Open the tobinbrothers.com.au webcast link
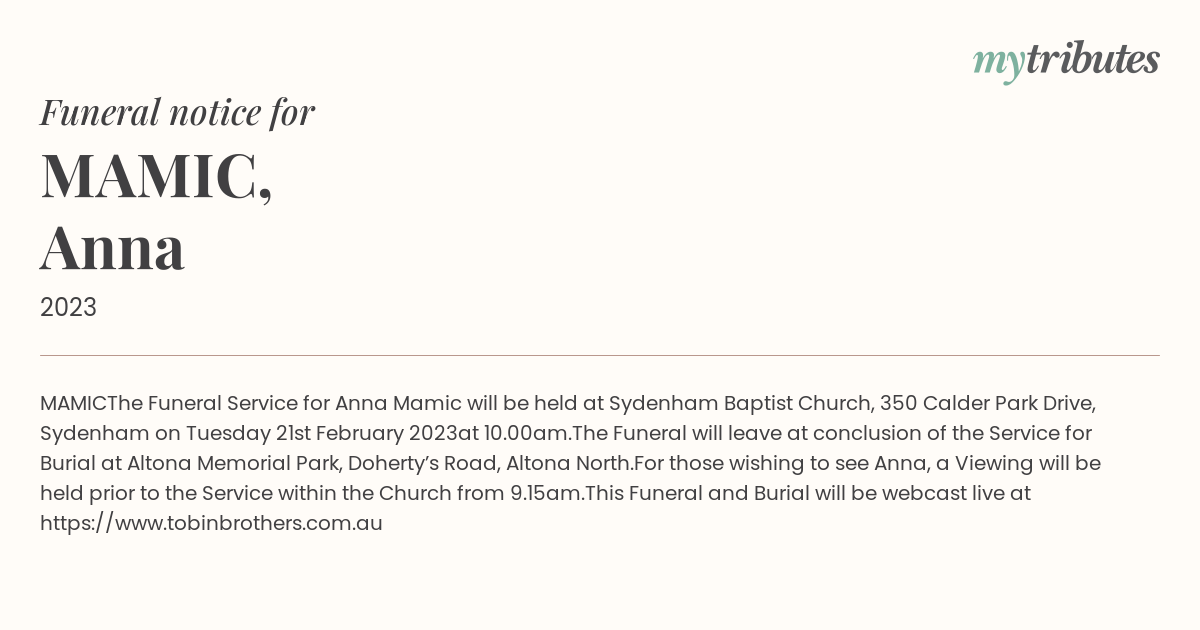This screenshot has height=630, width=1200. click(211, 523)
